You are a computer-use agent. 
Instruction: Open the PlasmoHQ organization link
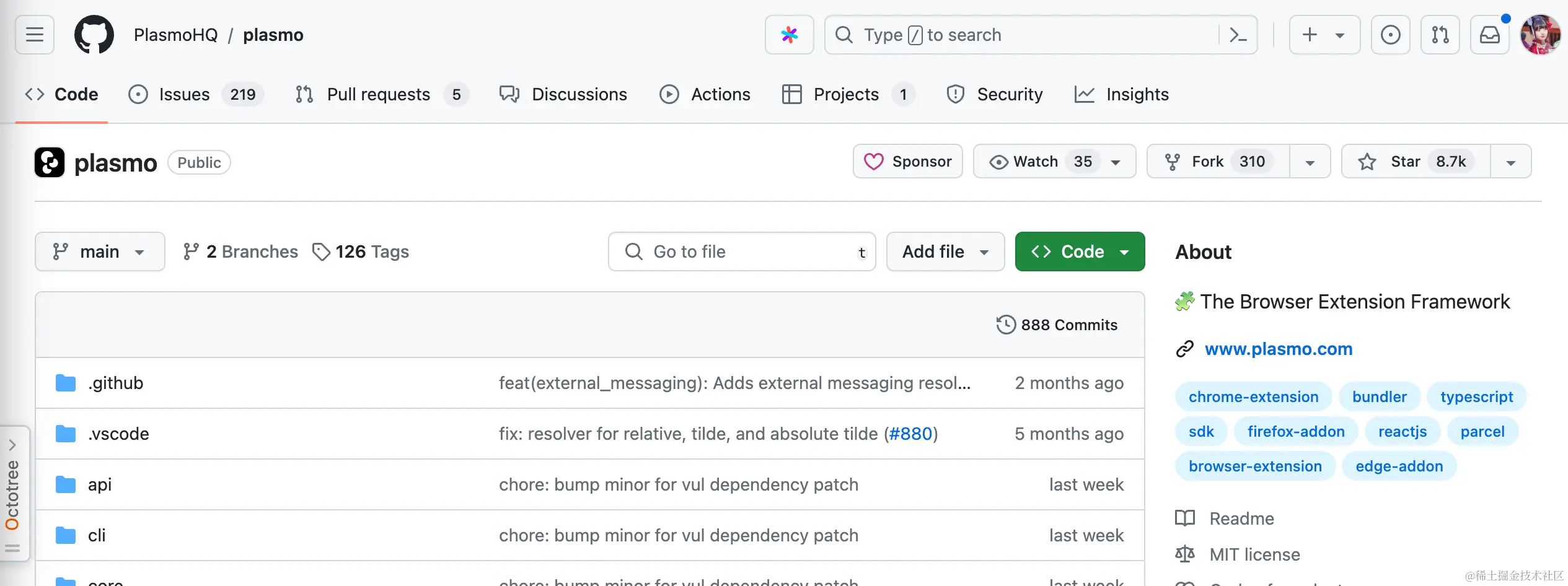176,35
